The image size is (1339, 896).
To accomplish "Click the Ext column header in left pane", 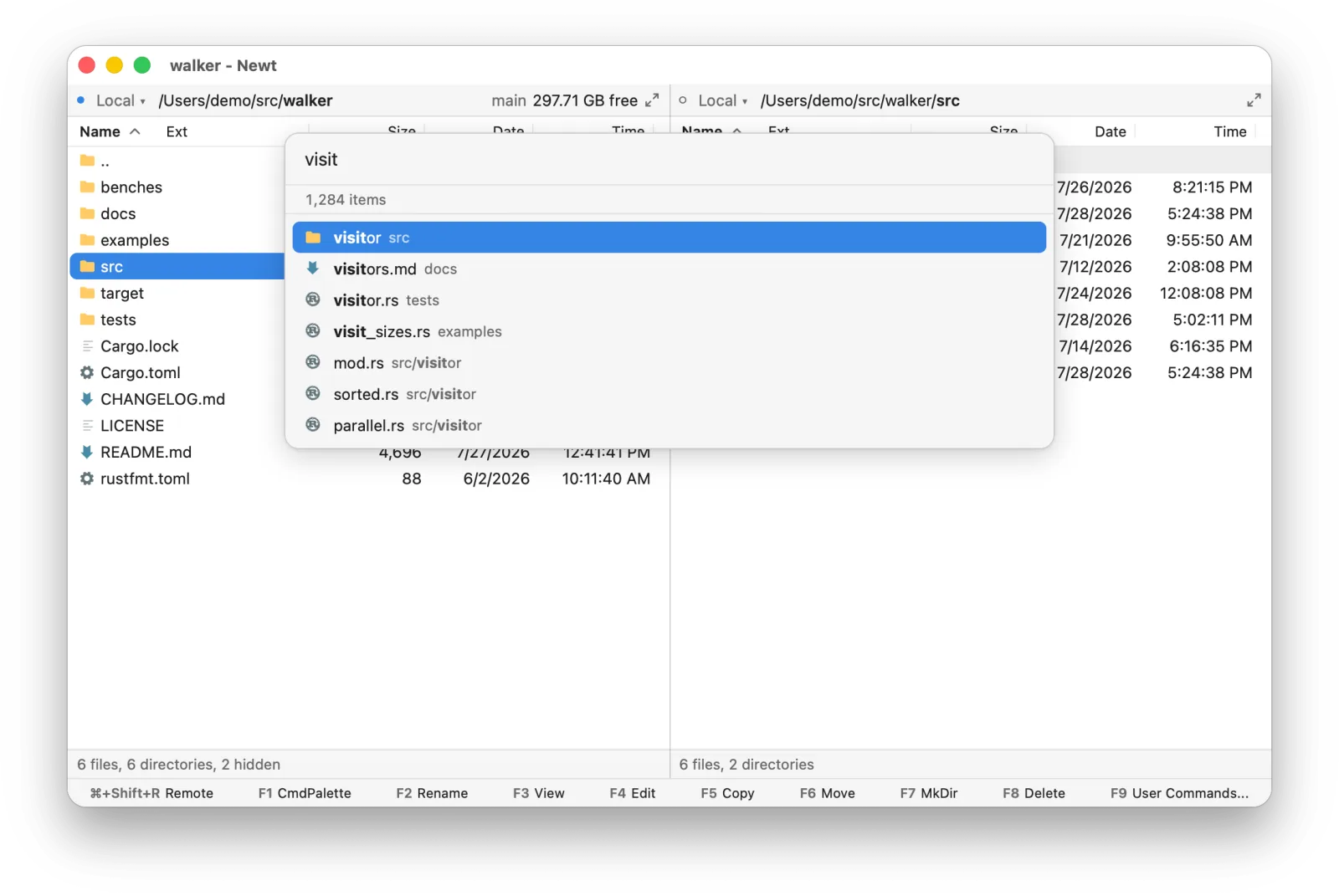I will coord(177,131).
